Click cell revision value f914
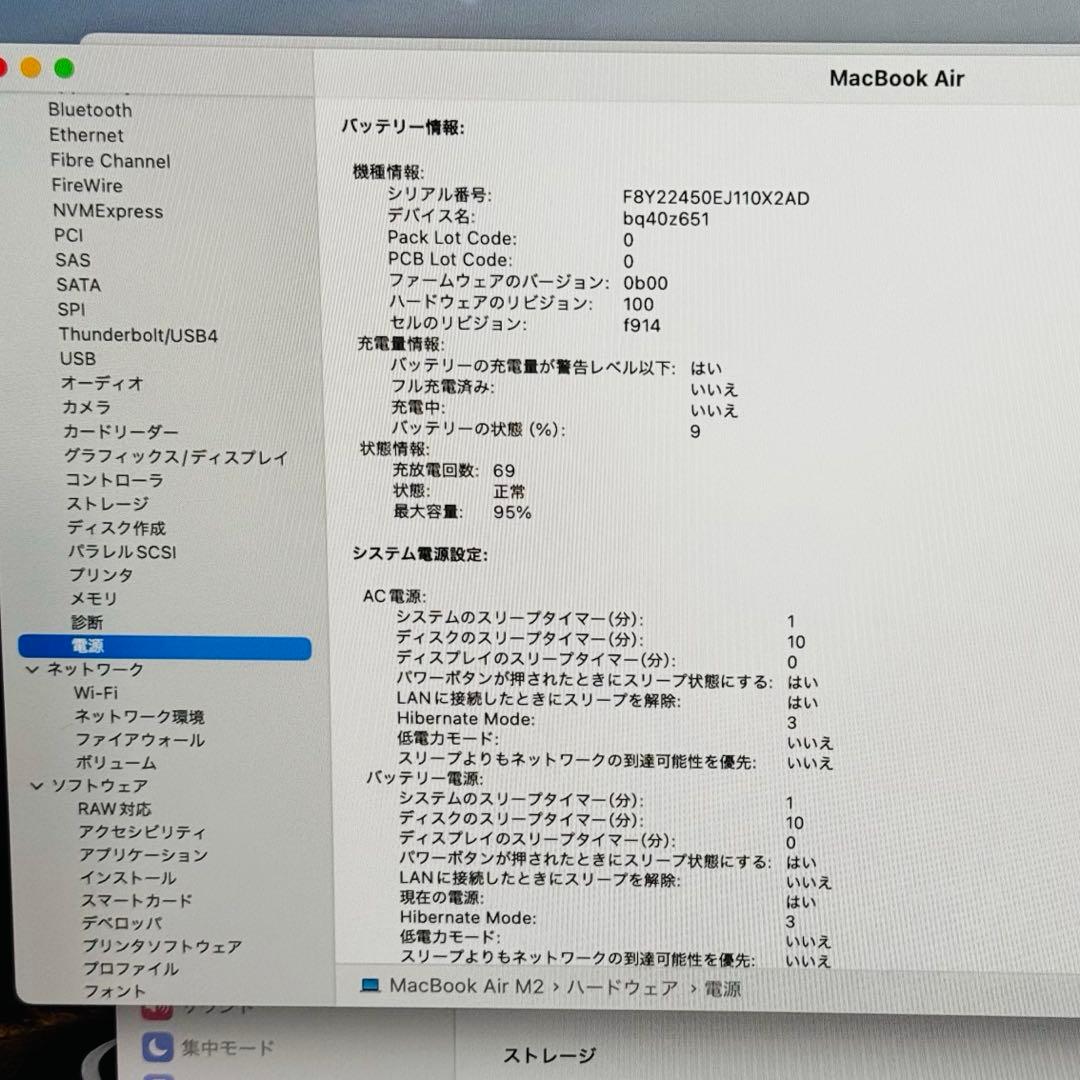1080x1080 pixels. (x=641, y=326)
